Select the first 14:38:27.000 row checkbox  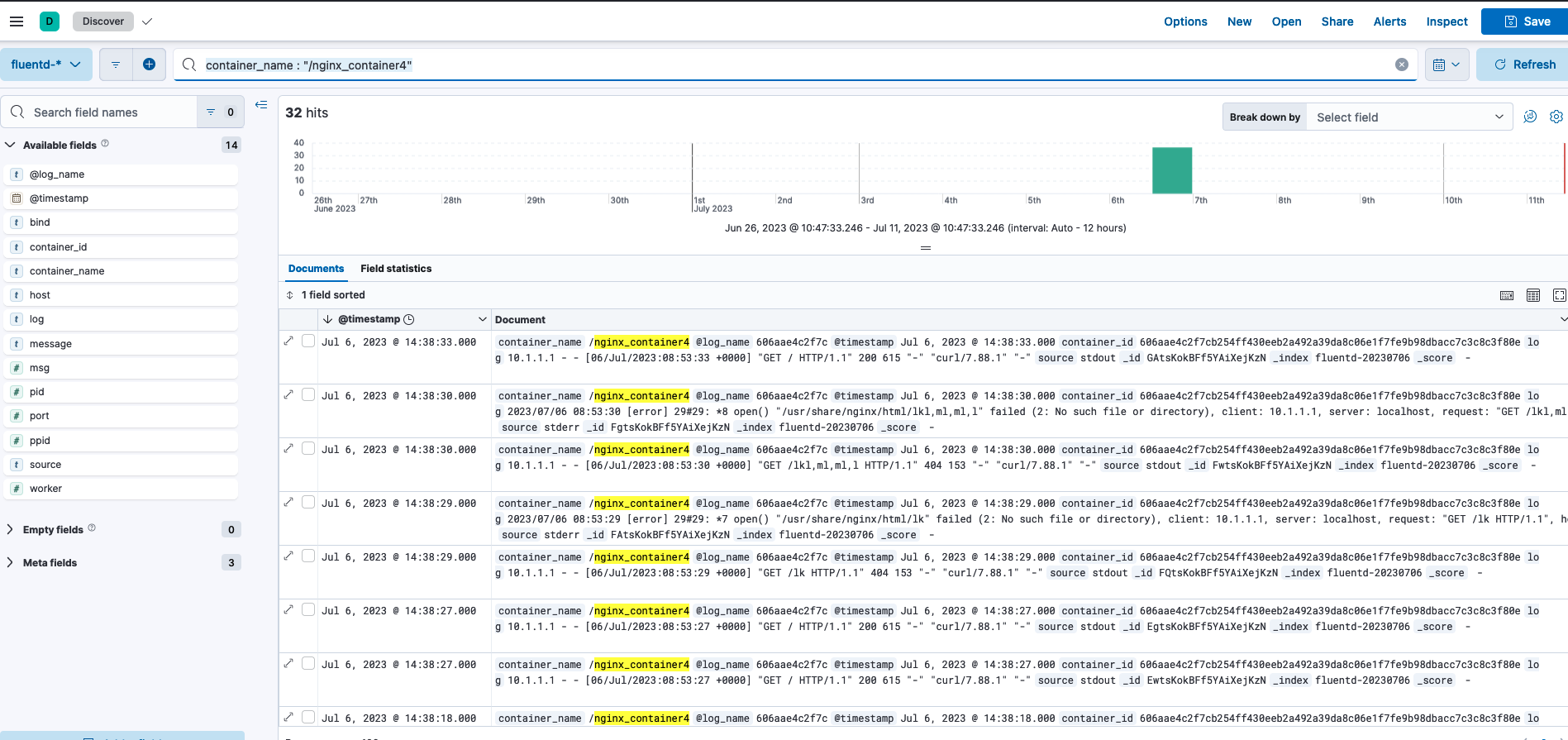click(308, 609)
